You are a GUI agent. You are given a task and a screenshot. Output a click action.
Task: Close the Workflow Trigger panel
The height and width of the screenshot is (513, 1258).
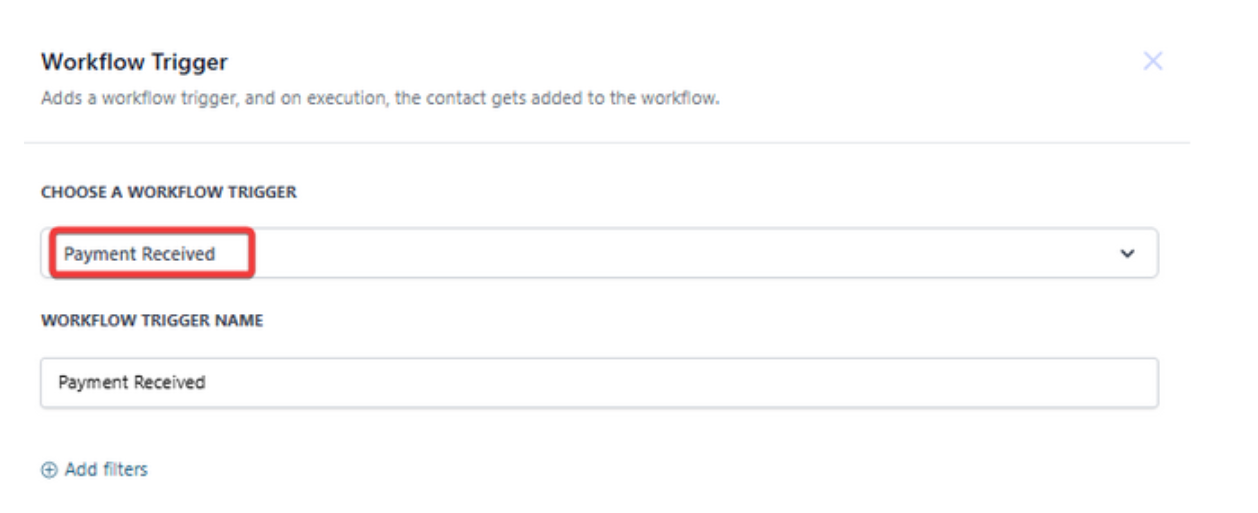point(1152,61)
